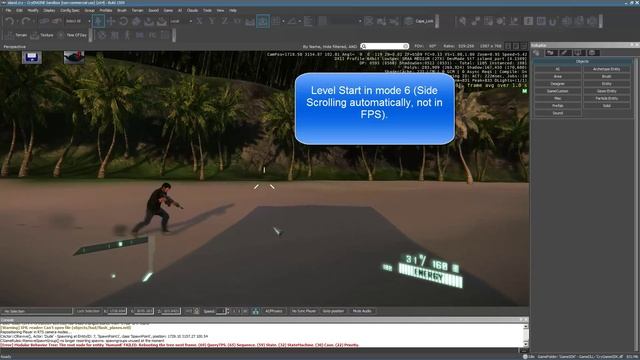
Task: Click the Geom Entity button
Action: pyautogui.click(x=607, y=91)
